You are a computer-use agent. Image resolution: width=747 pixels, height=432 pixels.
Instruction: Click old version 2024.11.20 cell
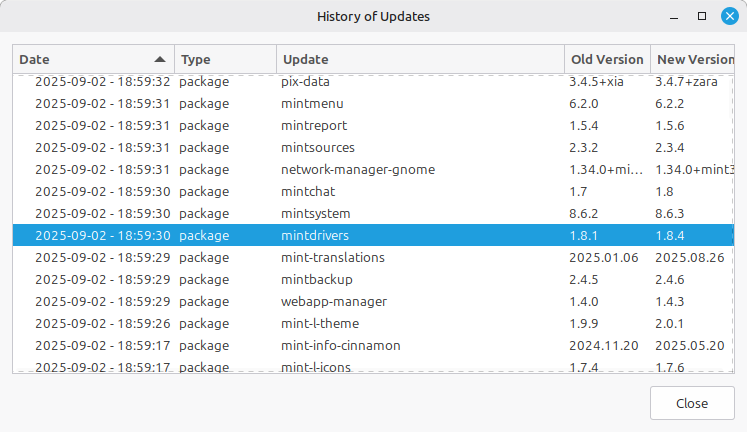604,345
